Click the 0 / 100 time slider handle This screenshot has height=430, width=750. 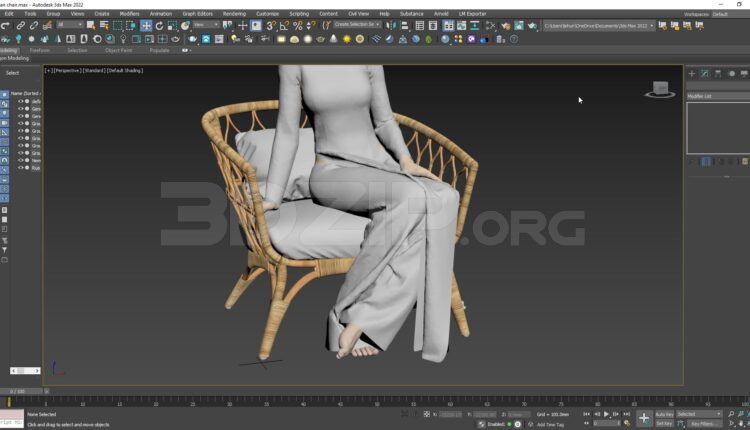tap(21, 391)
